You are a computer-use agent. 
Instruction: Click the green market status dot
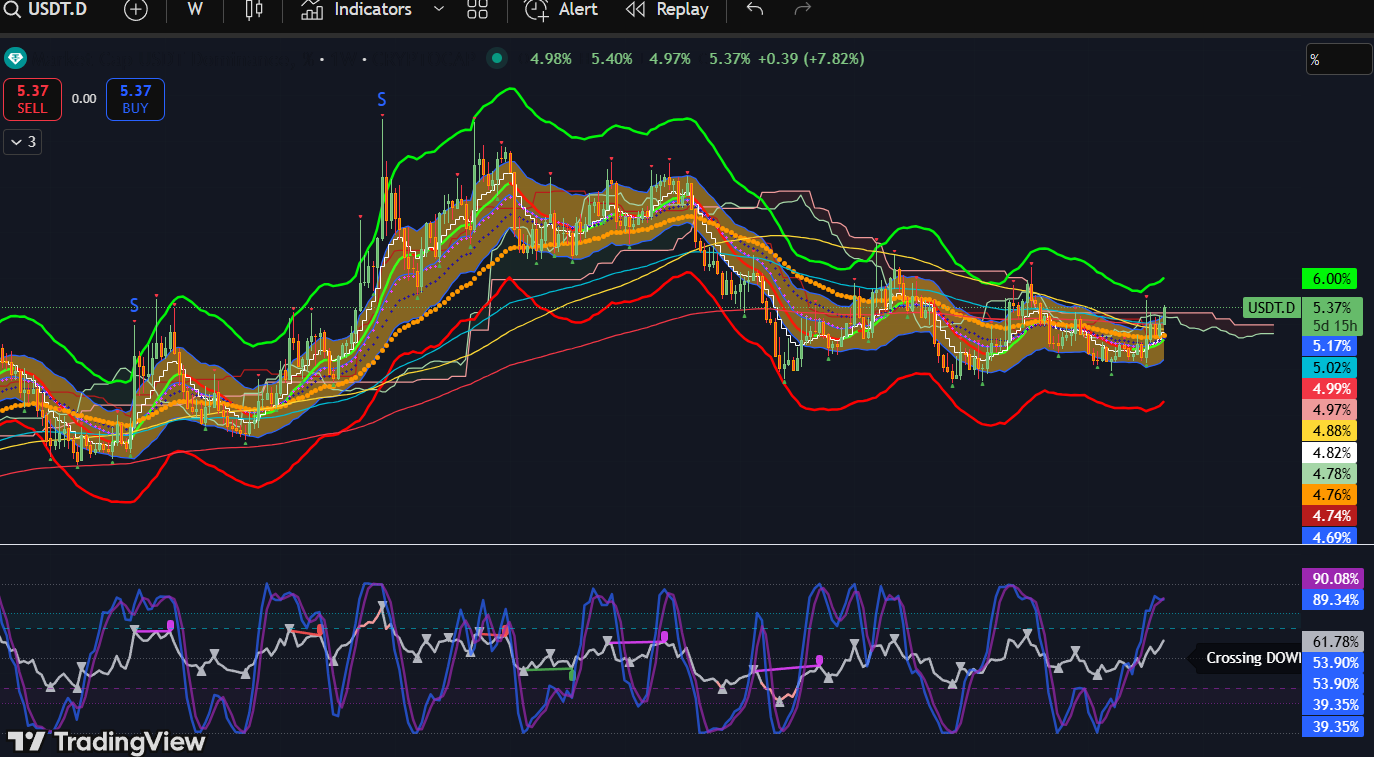coord(497,58)
